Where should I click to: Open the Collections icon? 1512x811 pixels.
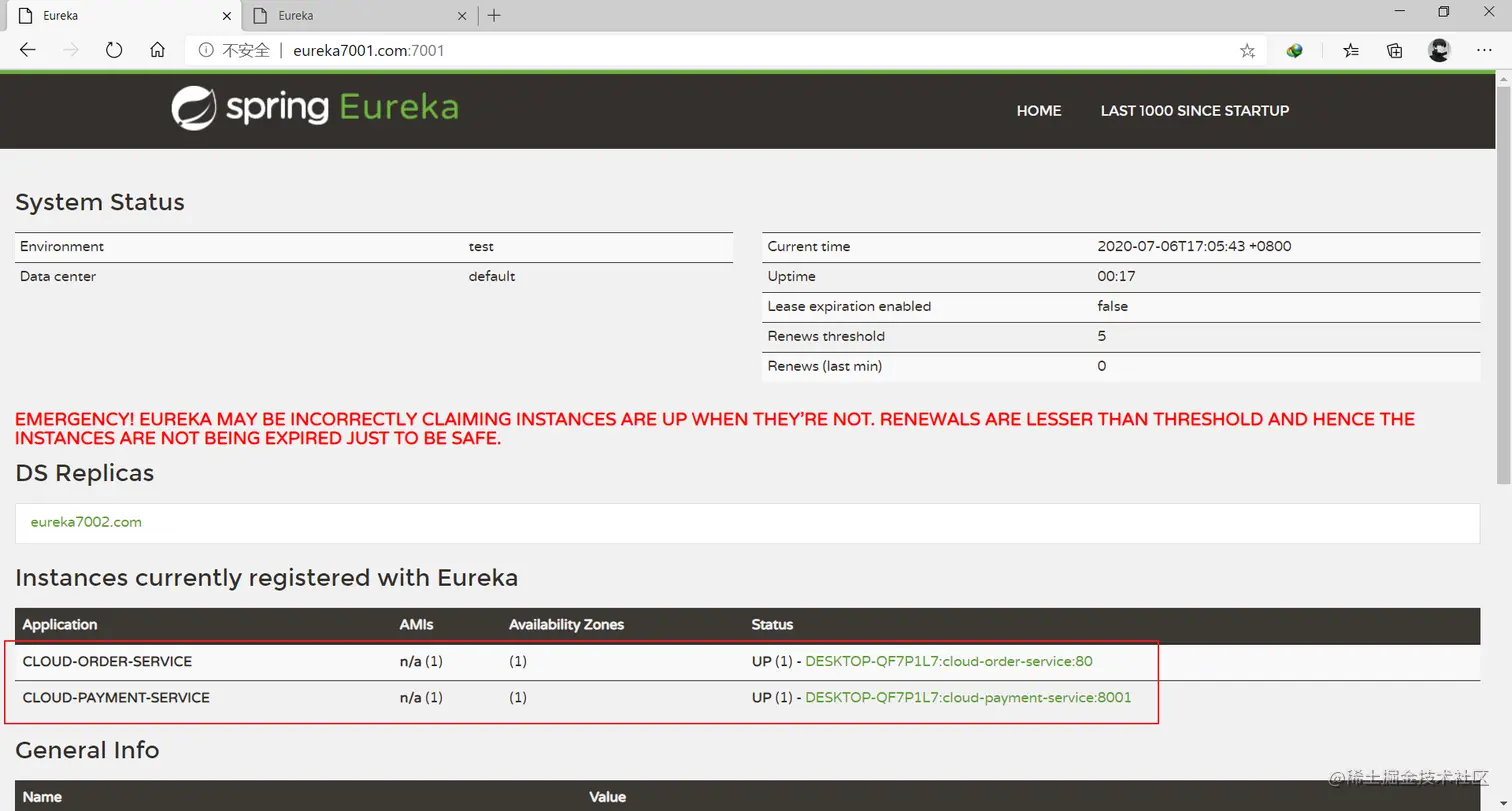coord(1395,50)
